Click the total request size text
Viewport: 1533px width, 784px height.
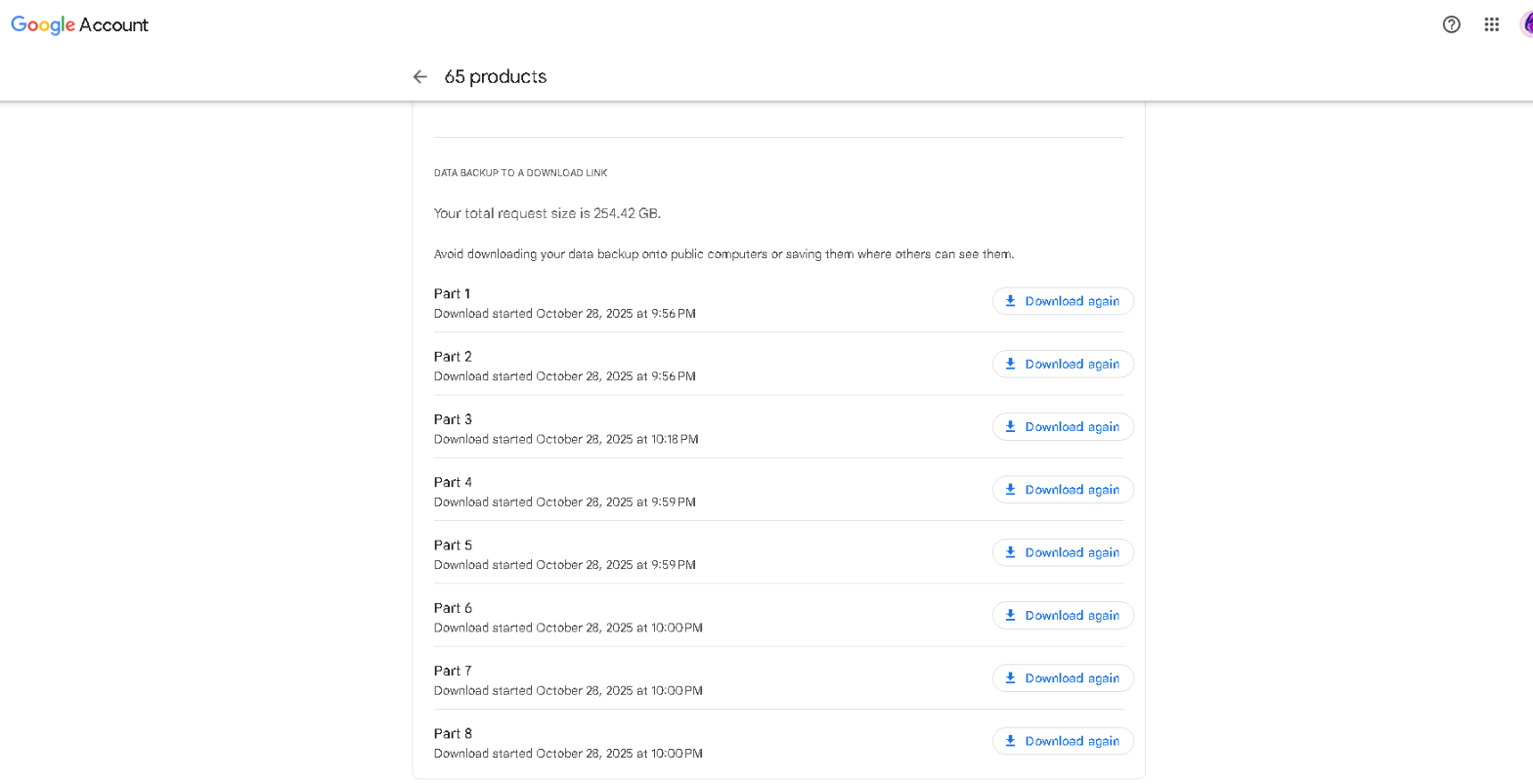tap(547, 213)
